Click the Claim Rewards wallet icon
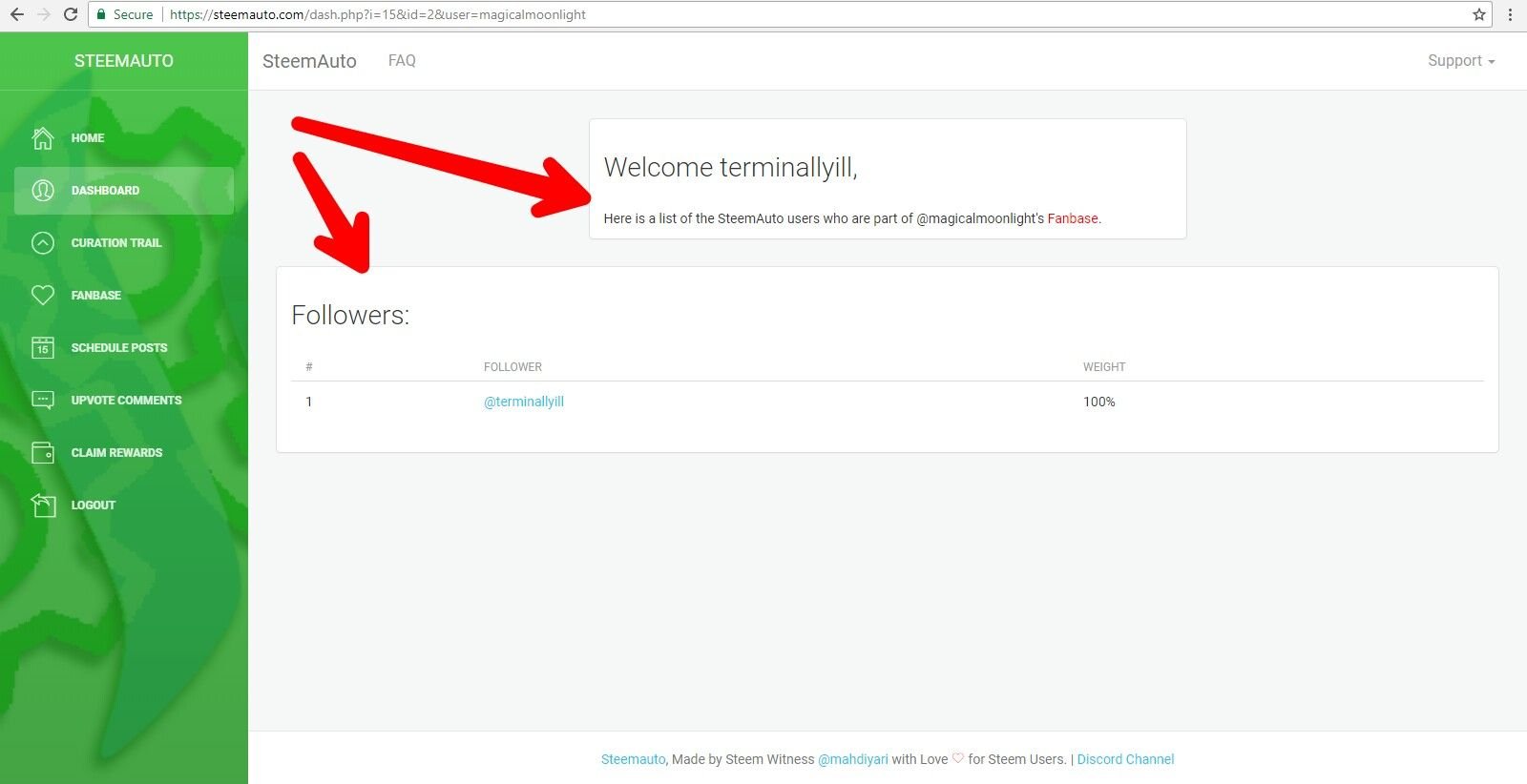The width and height of the screenshot is (1527, 784). [43, 453]
